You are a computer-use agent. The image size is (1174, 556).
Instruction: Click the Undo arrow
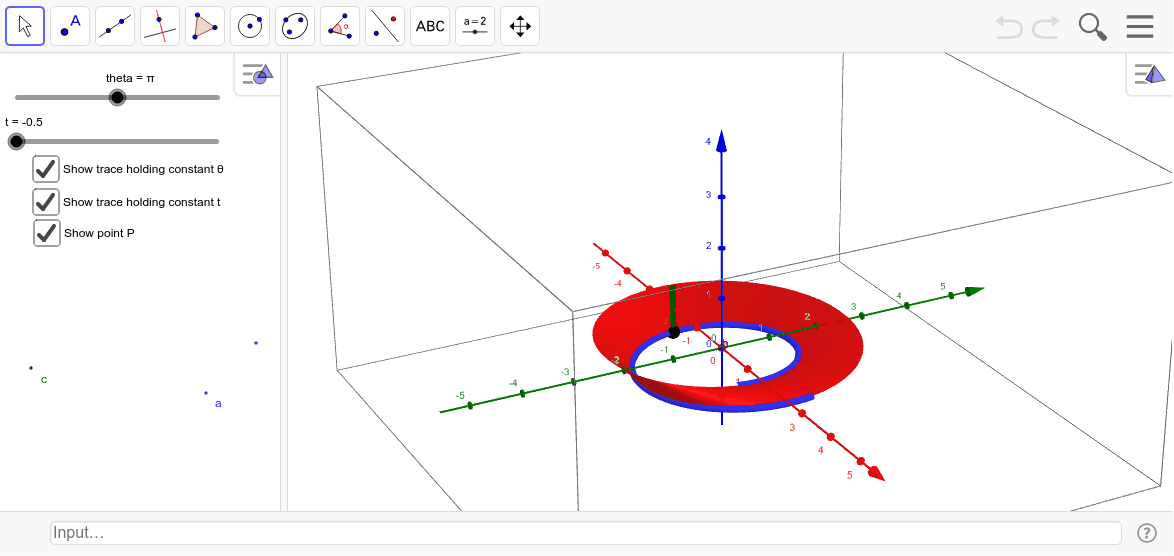[x=1009, y=27]
